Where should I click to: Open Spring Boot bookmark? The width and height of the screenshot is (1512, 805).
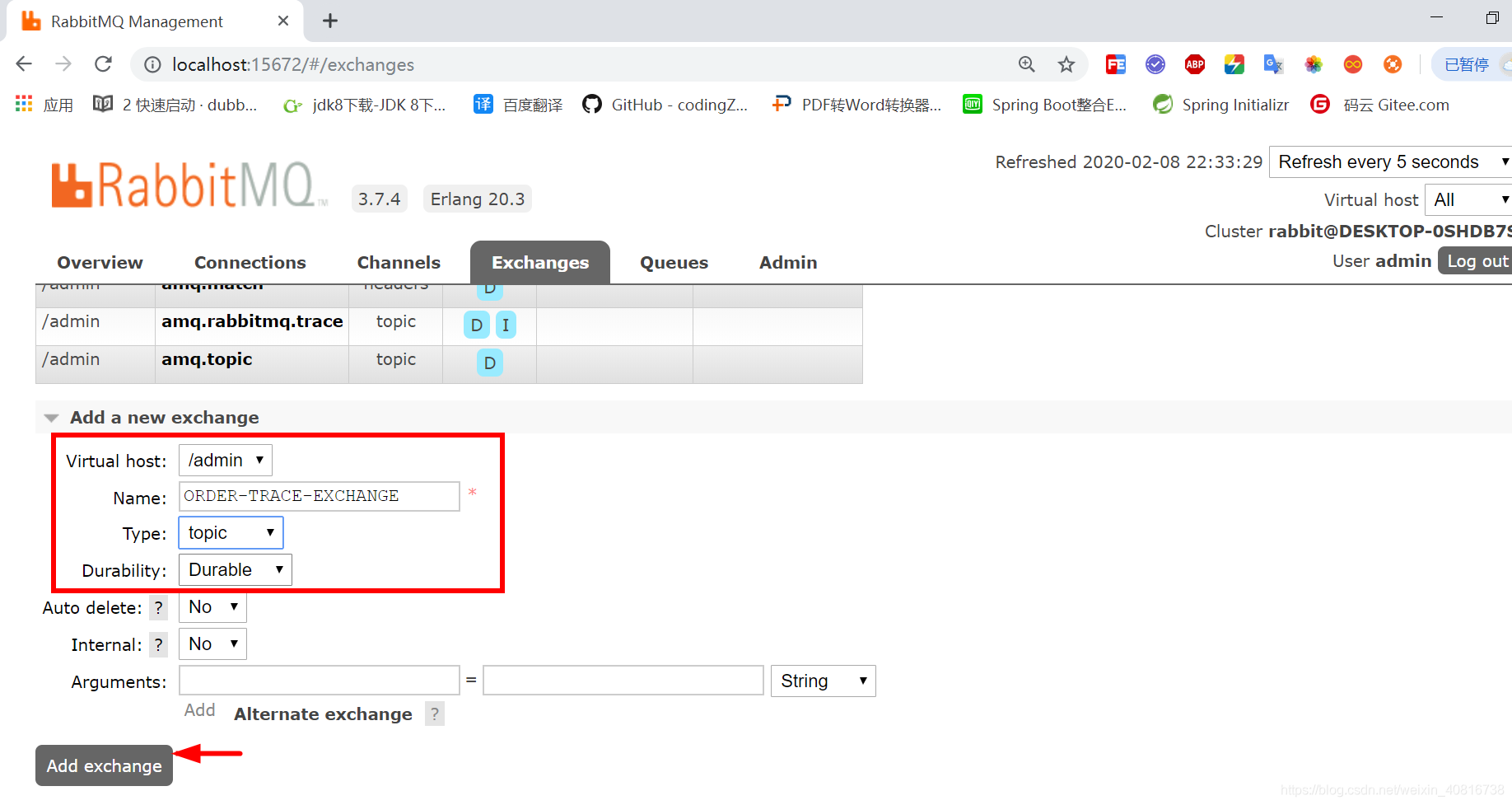[1045, 105]
